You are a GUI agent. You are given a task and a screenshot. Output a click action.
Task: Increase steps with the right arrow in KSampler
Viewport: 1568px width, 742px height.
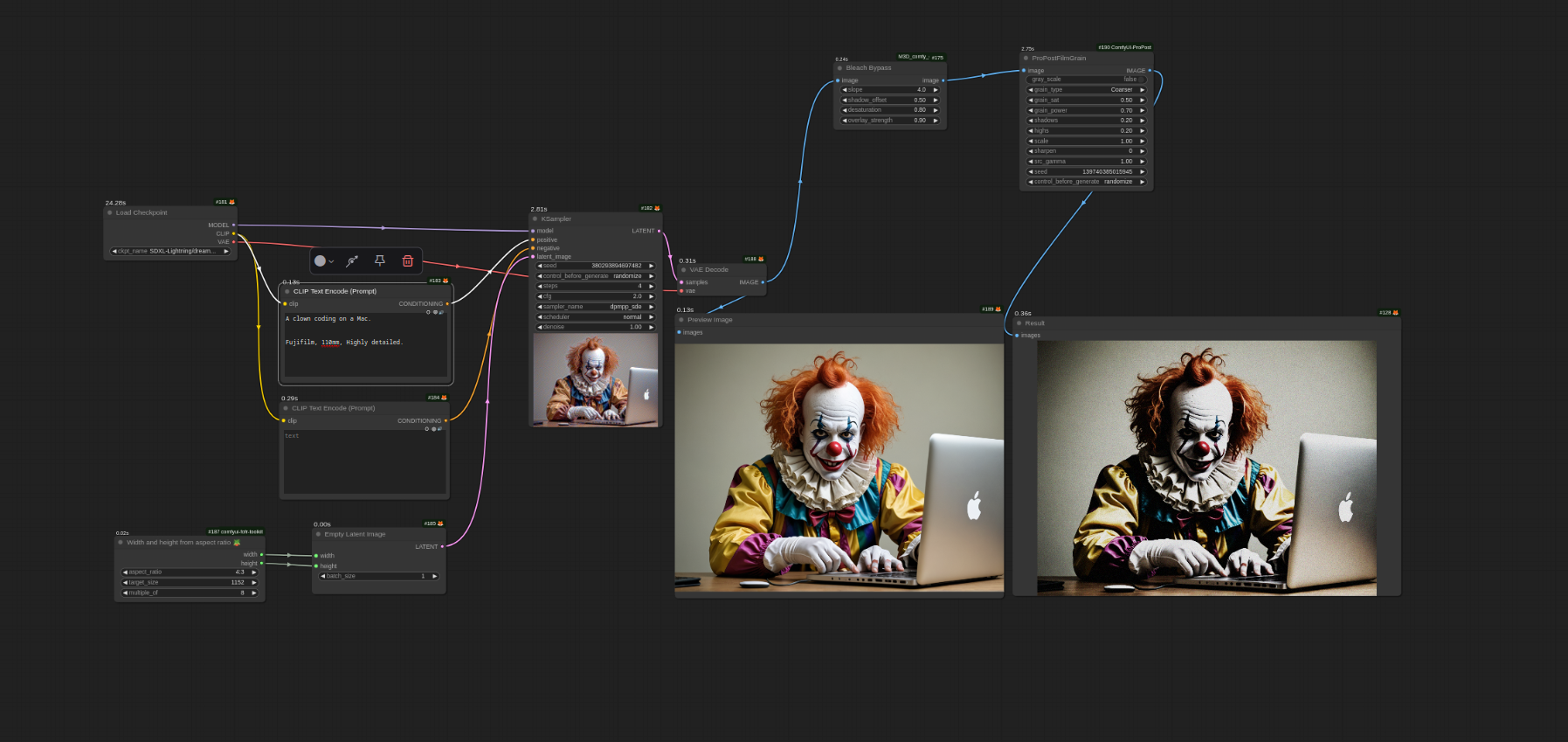pyautogui.click(x=651, y=286)
